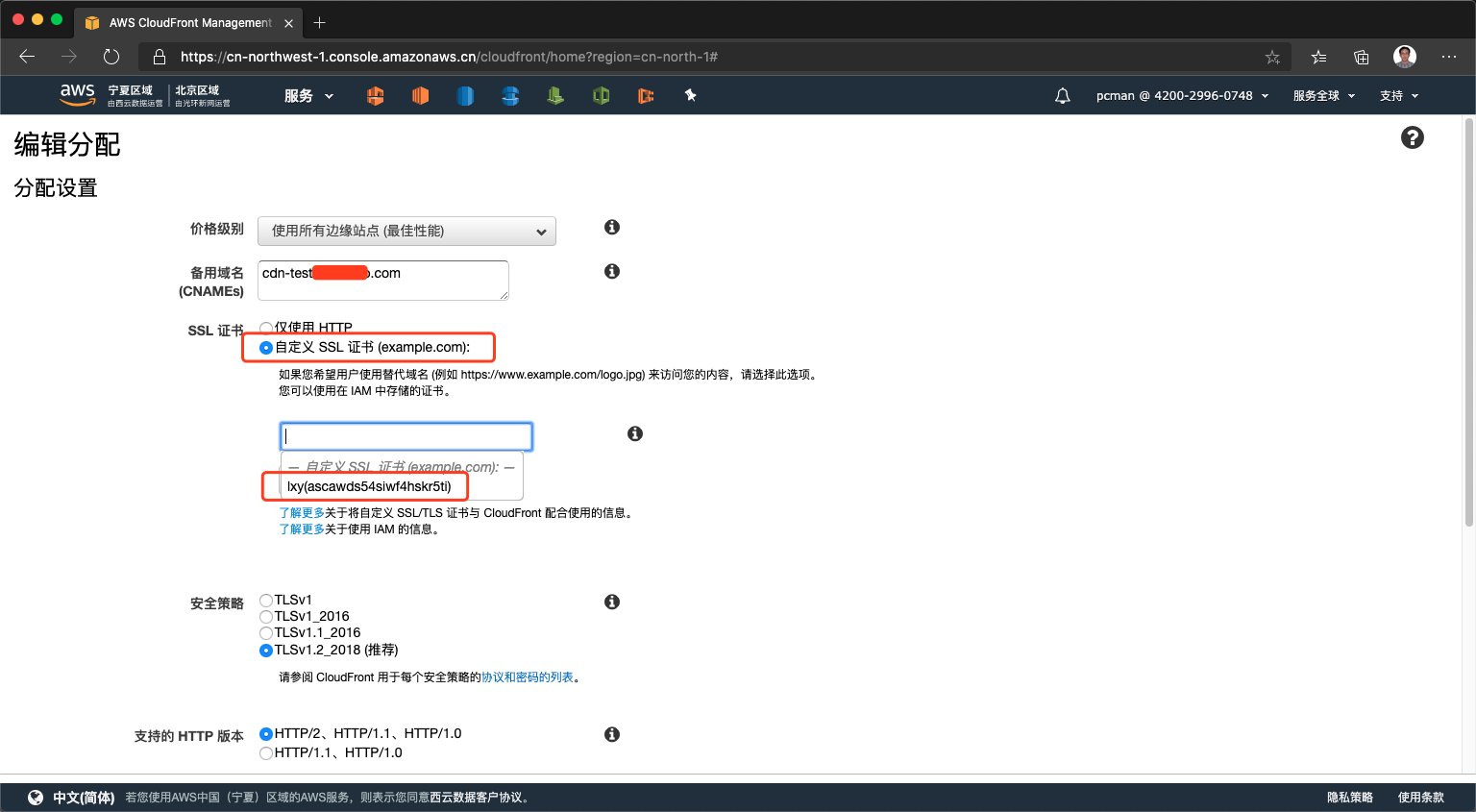Click the AWS logo home icon

point(77,93)
